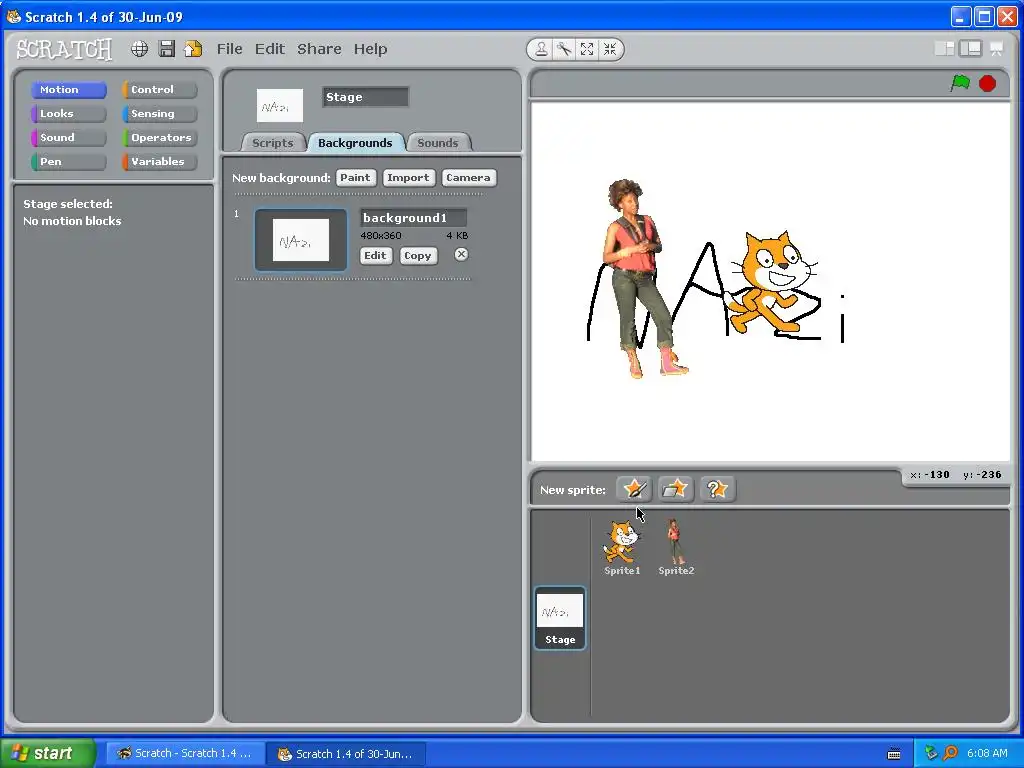Click the 'Stage selected:' text

tap(68, 204)
